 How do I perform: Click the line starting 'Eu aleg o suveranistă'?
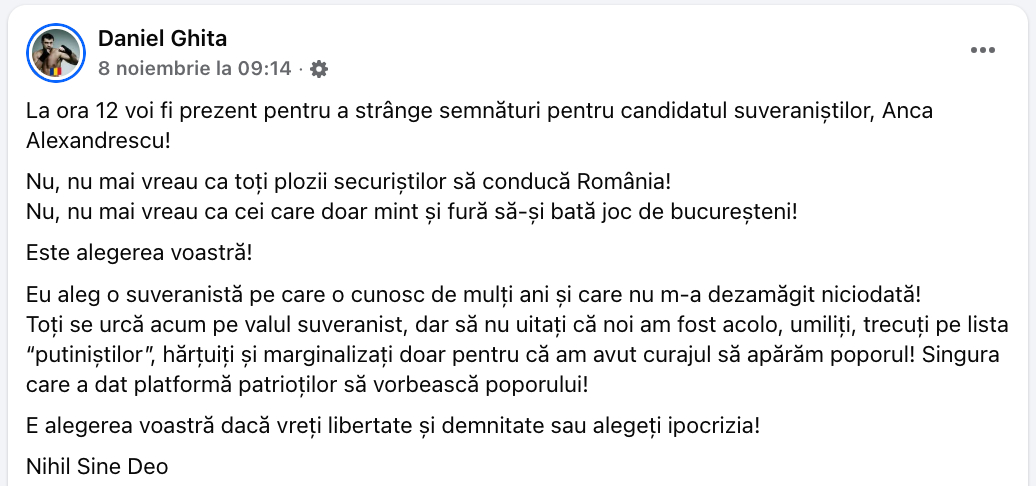[471, 296]
